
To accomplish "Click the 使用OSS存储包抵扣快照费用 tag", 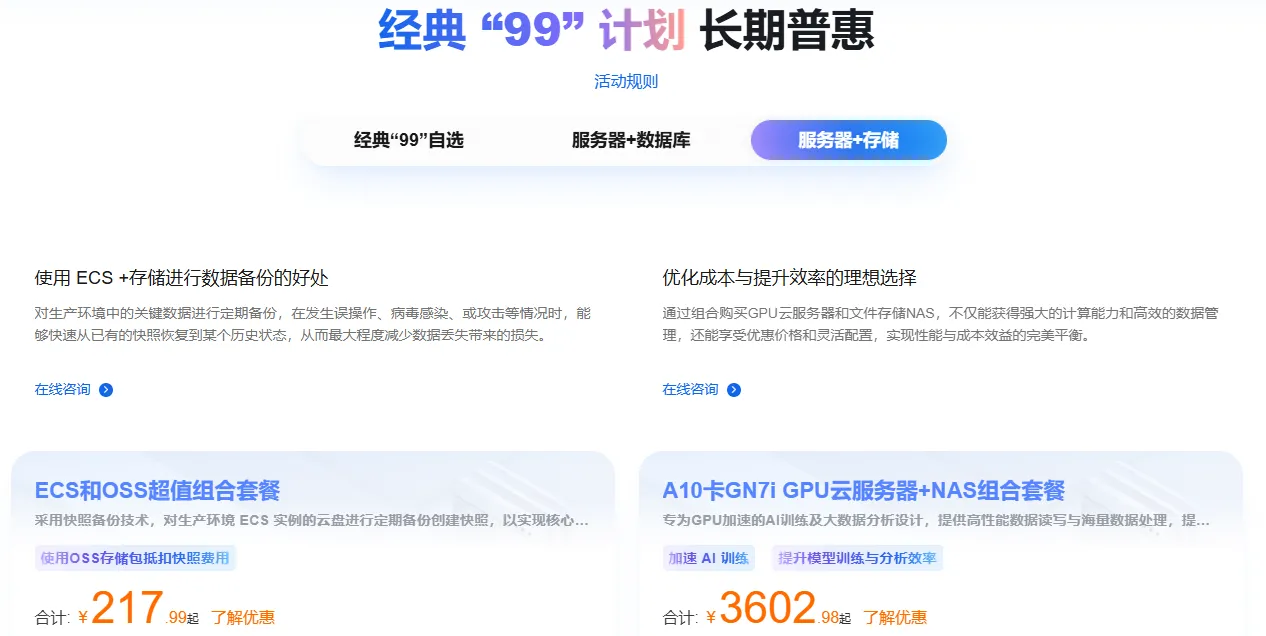I will tap(135, 558).
